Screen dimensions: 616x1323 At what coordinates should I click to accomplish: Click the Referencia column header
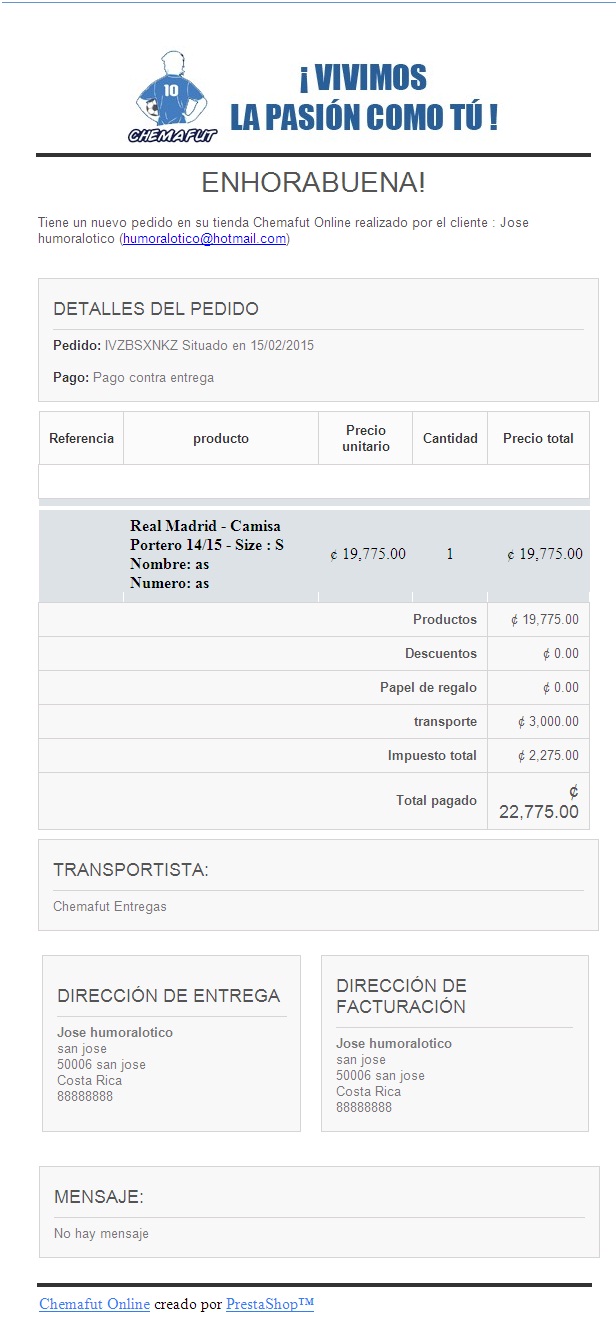81,438
